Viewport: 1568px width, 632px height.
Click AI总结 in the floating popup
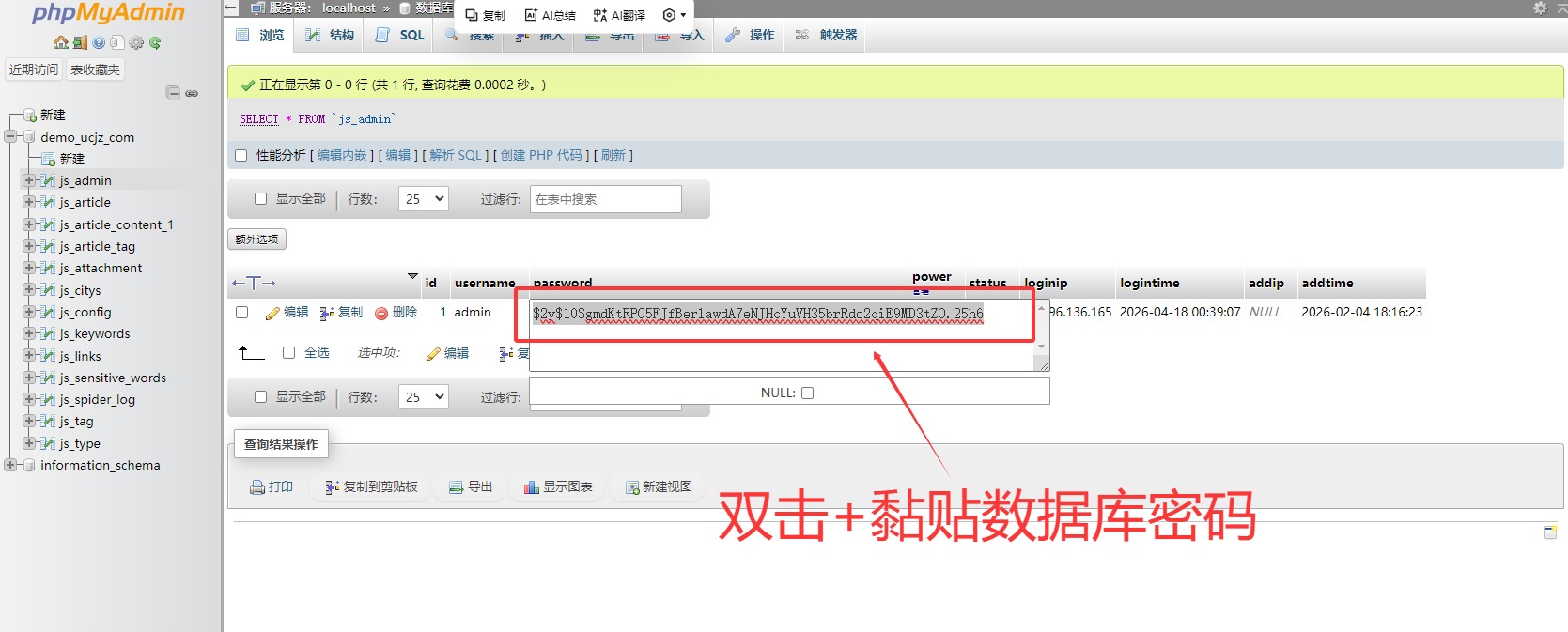point(550,15)
